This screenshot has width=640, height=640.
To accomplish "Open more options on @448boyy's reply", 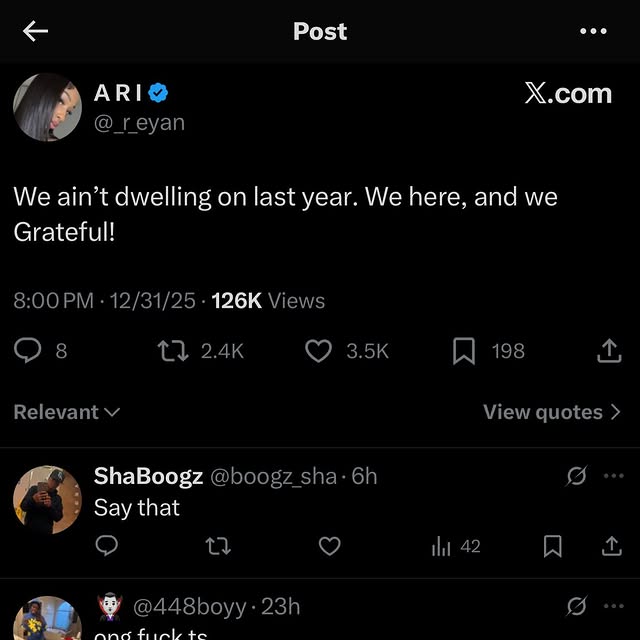I will click(x=613, y=606).
